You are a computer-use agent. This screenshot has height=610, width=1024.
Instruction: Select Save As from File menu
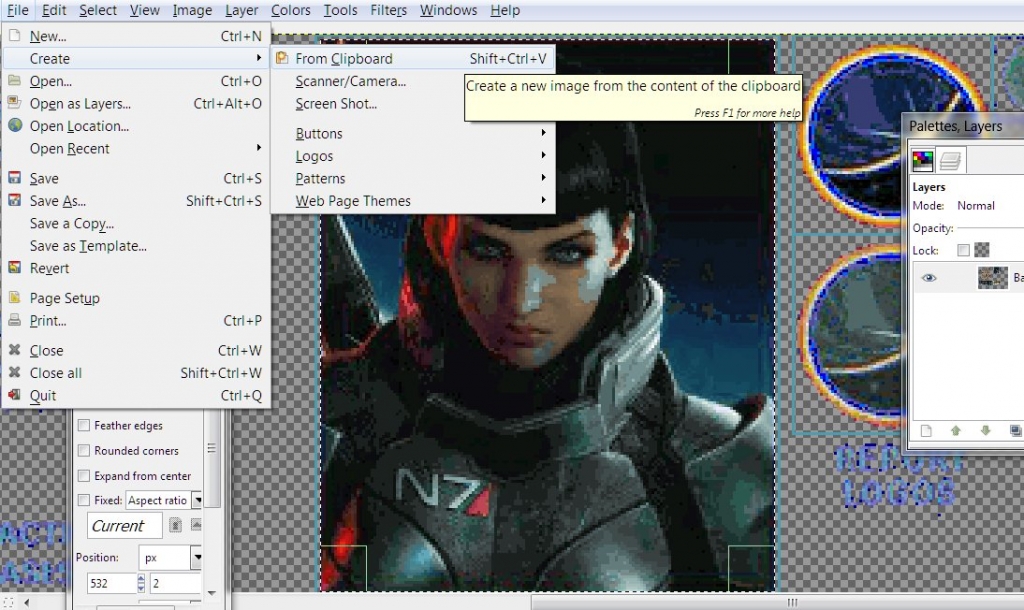coord(57,201)
